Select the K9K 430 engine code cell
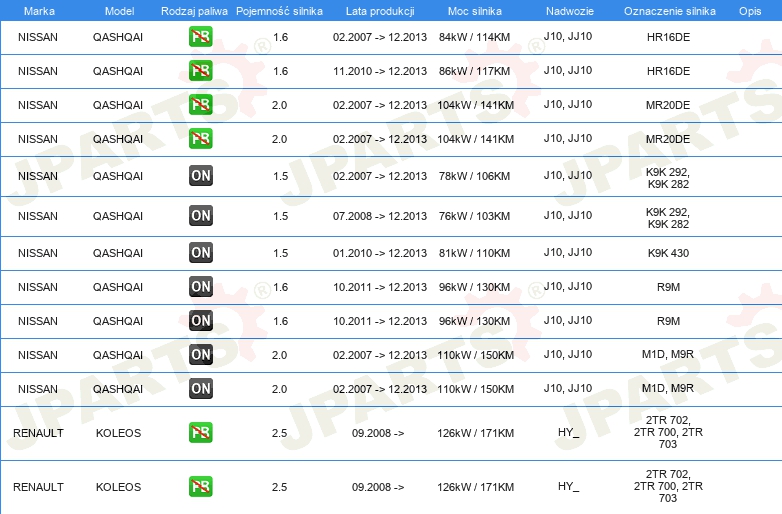Screen dimensions: 782x514 point(668,253)
